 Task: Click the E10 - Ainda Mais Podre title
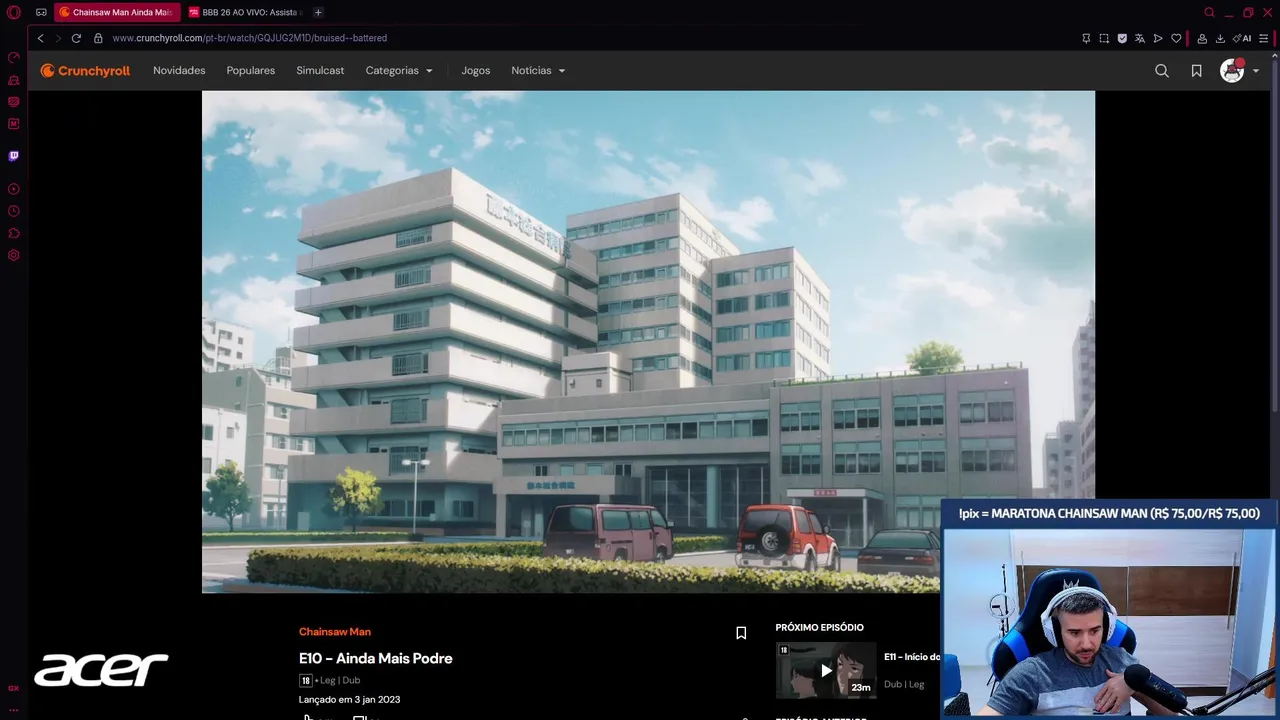coord(376,658)
